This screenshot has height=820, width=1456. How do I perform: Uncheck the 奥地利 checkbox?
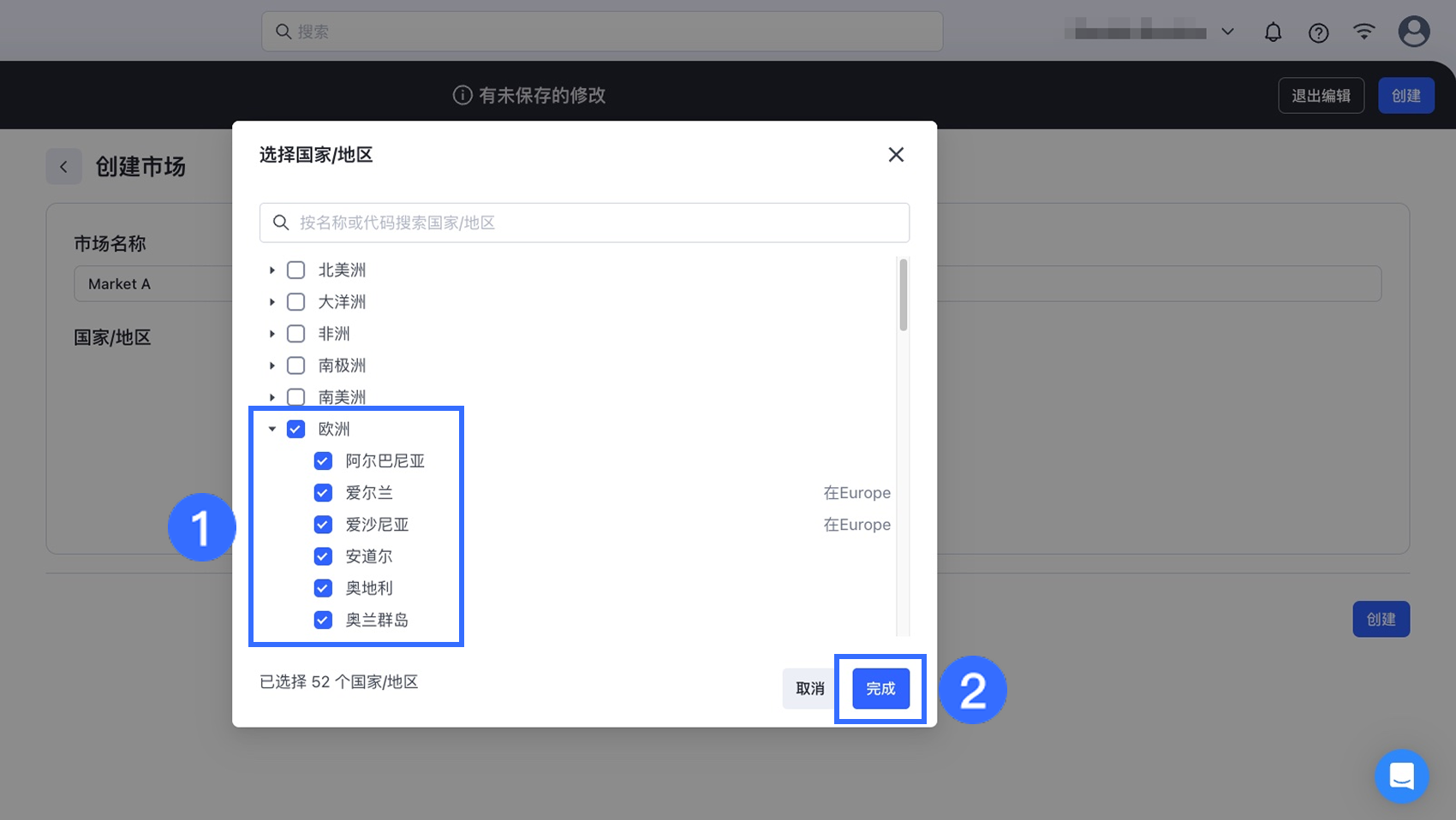click(323, 588)
